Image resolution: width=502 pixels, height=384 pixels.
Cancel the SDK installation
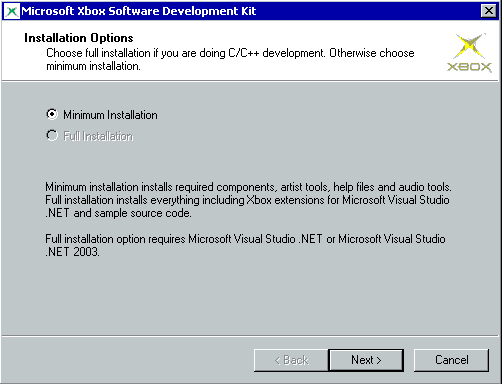pos(451,360)
